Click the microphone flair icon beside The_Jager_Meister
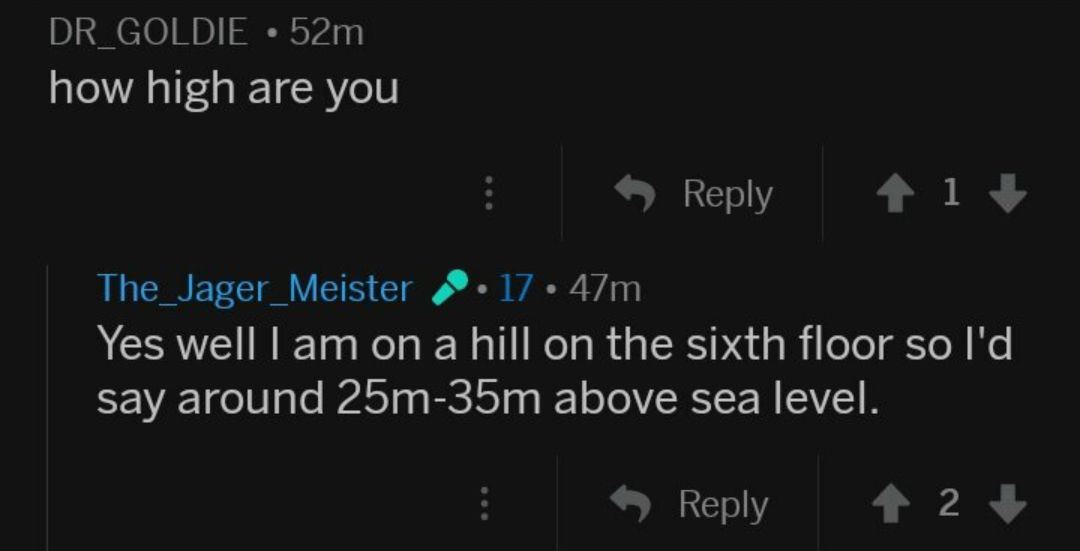Screen dimensions: 1080x551 point(447,289)
